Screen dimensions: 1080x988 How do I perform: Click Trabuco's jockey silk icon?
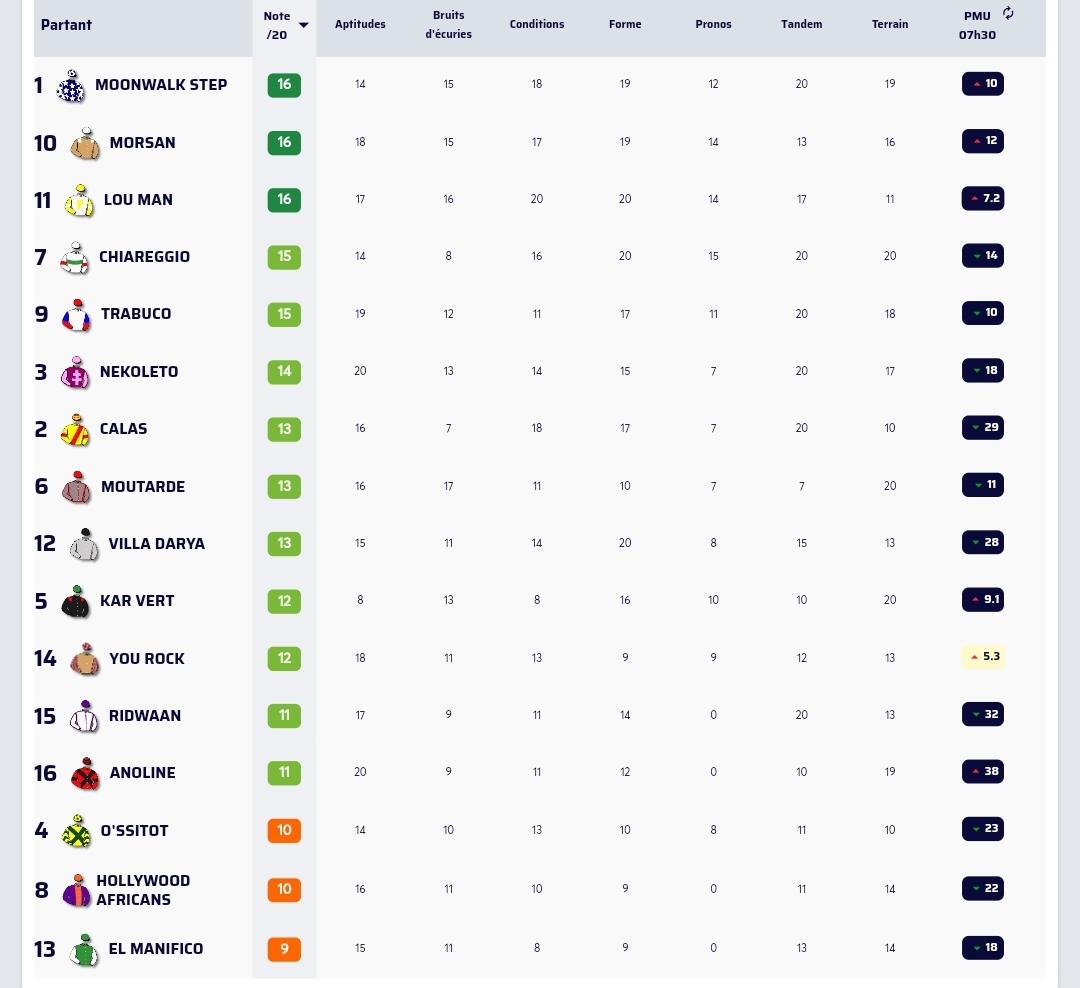76,316
